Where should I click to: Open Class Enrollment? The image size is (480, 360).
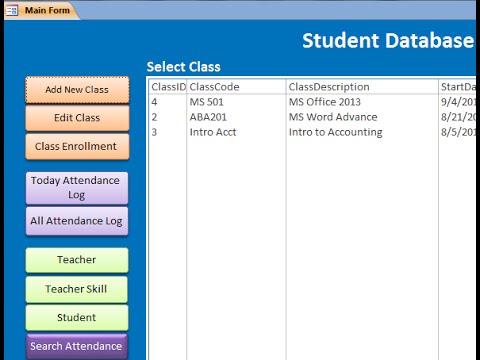click(x=77, y=147)
